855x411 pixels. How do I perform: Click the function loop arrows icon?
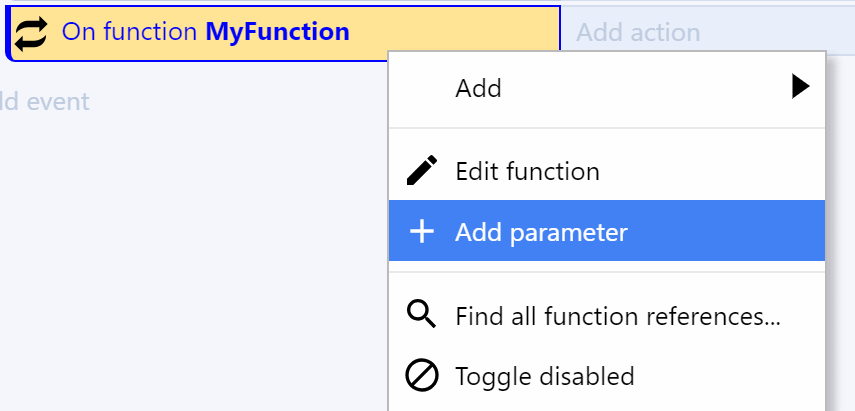[31, 34]
